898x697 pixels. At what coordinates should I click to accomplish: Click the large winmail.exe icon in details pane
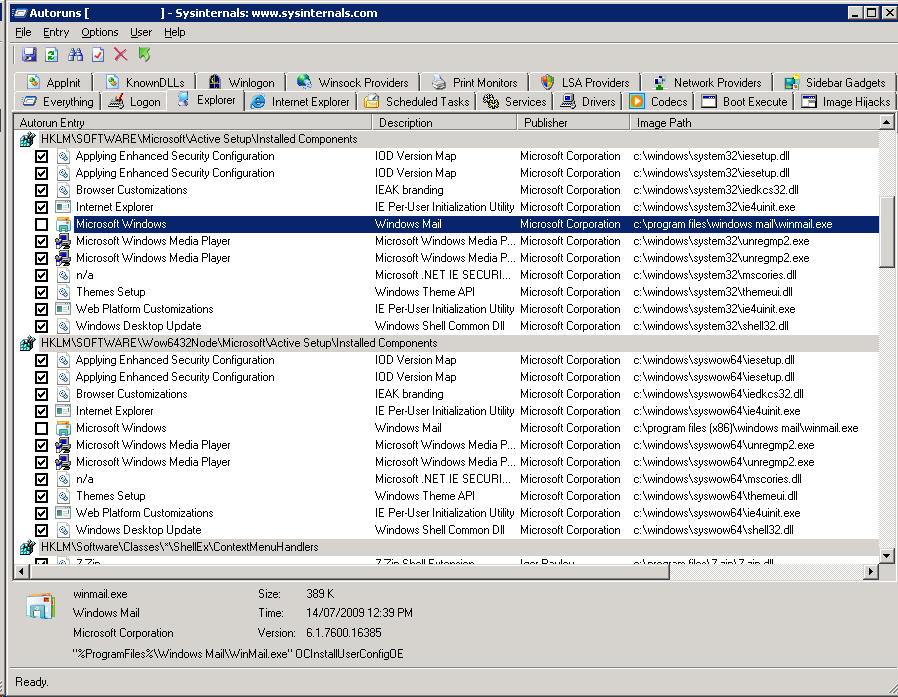click(40, 606)
